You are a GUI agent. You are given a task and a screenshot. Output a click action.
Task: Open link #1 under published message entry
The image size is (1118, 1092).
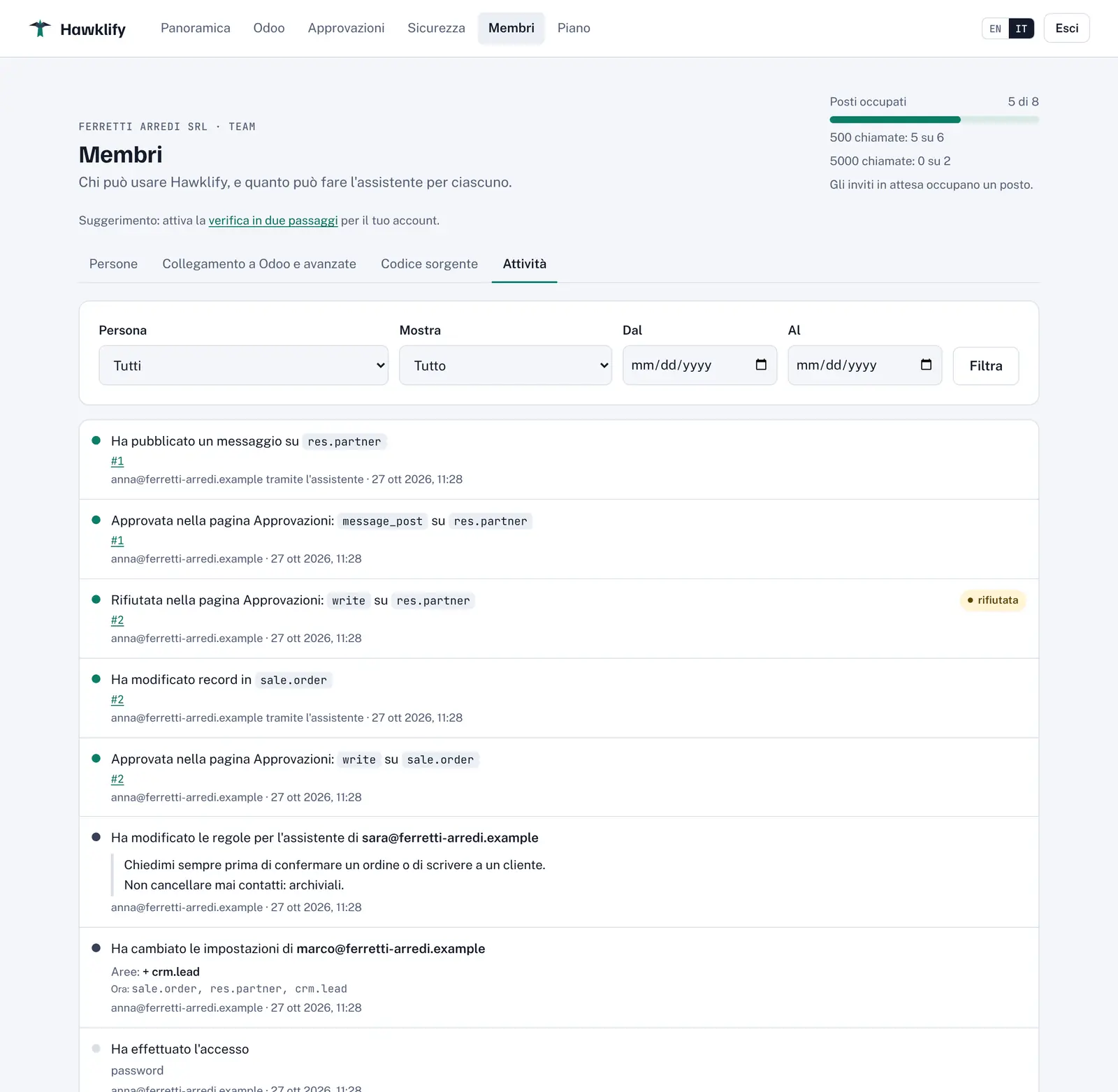(x=117, y=461)
